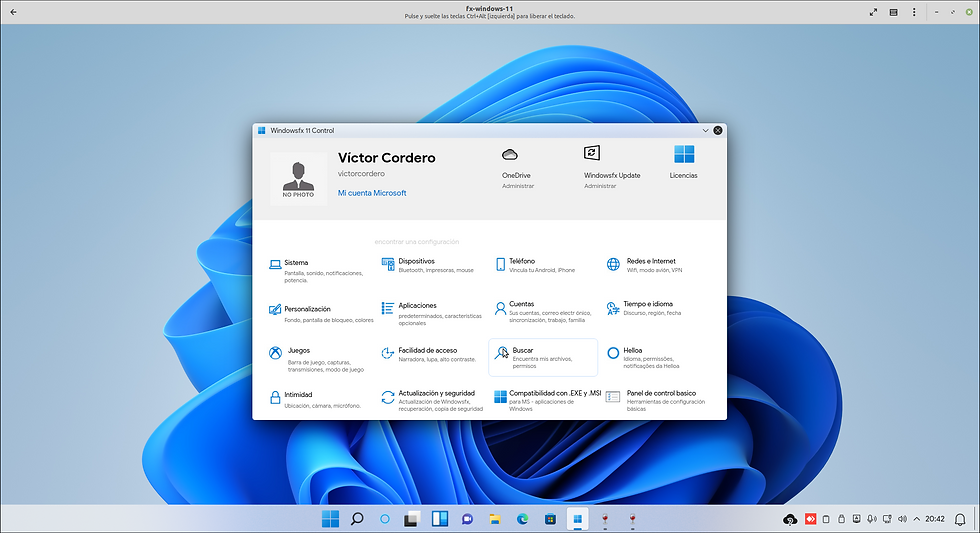Open Redes e Internet globe icon
Viewport: 980px width, 533px height.
[614, 264]
